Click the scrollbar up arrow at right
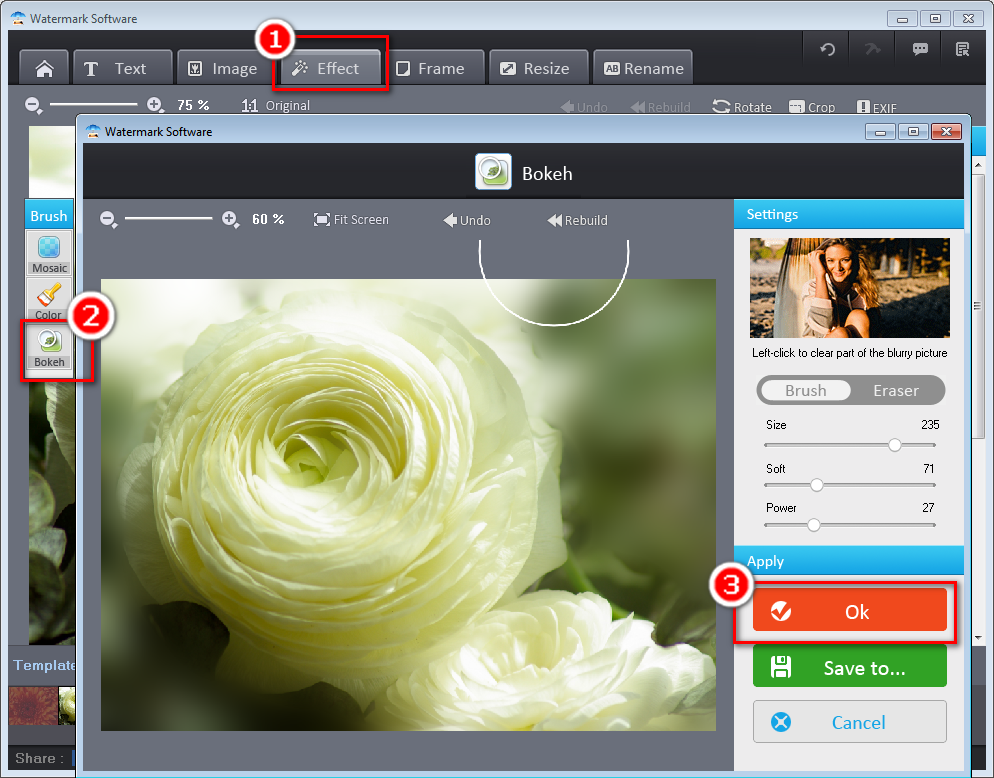This screenshot has height=778, width=994. 978,165
